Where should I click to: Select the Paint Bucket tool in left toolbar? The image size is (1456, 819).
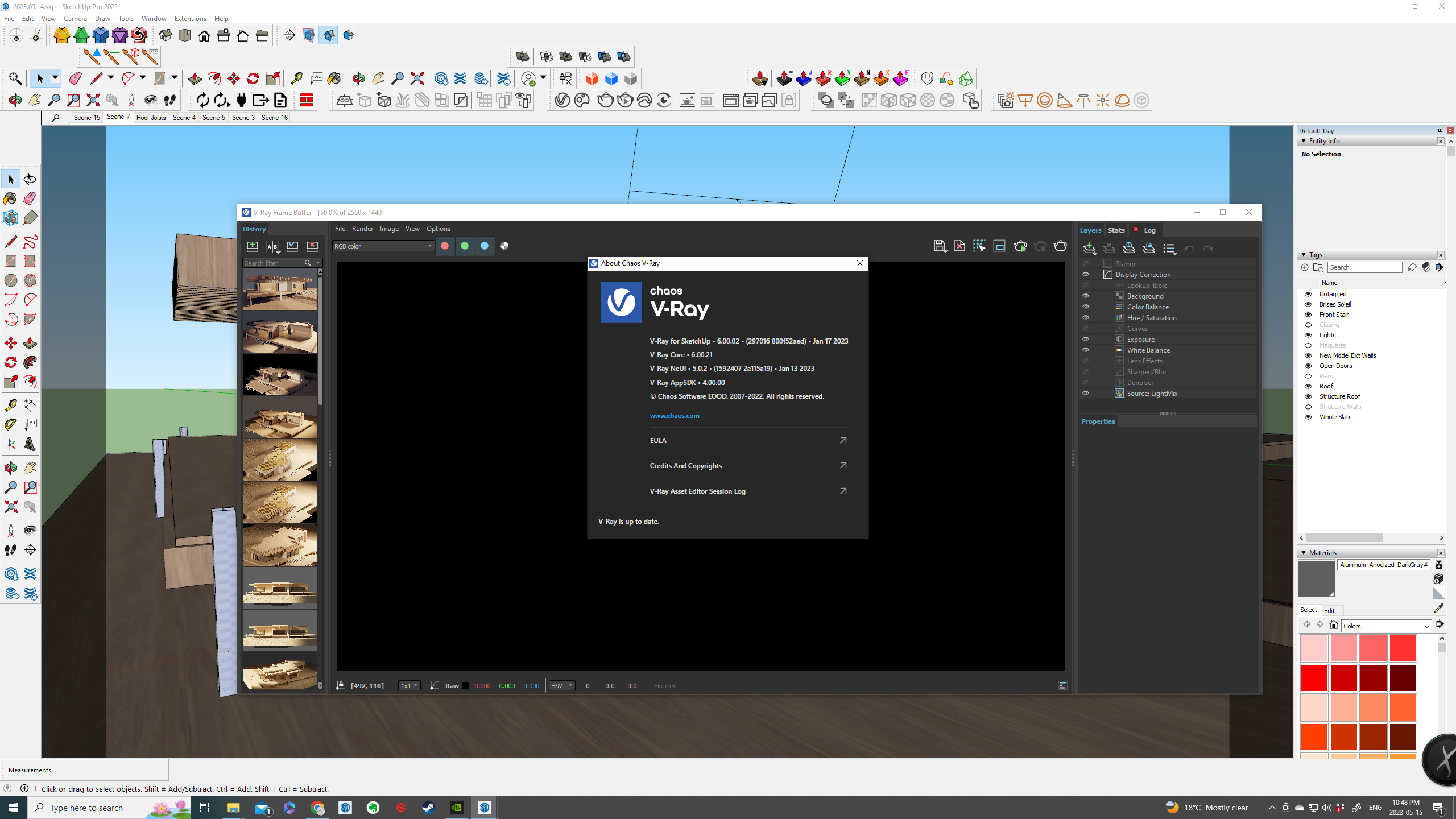click(x=10, y=198)
